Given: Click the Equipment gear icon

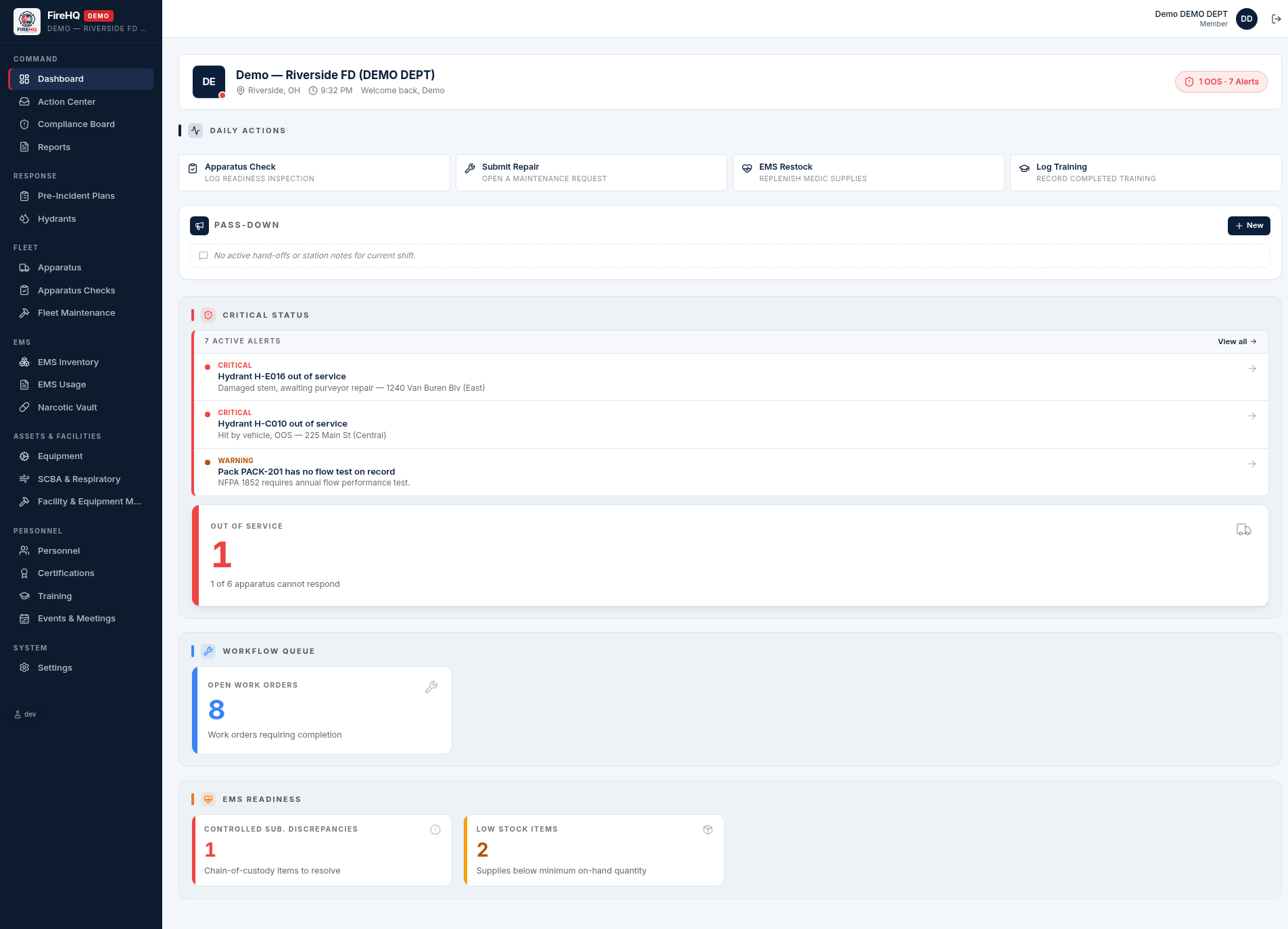Looking at the screenshot, I should (x=24, y=456).
